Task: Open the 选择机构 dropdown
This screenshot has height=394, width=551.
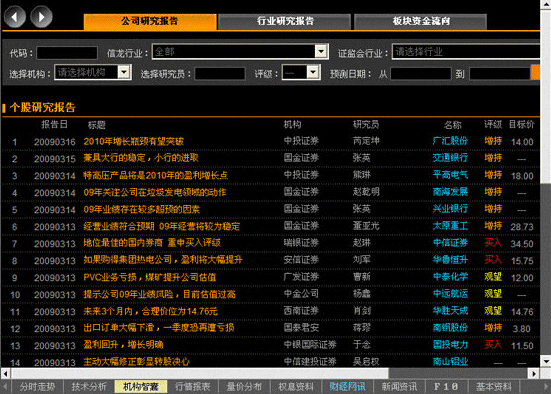Action: click(x=124, y=72)
